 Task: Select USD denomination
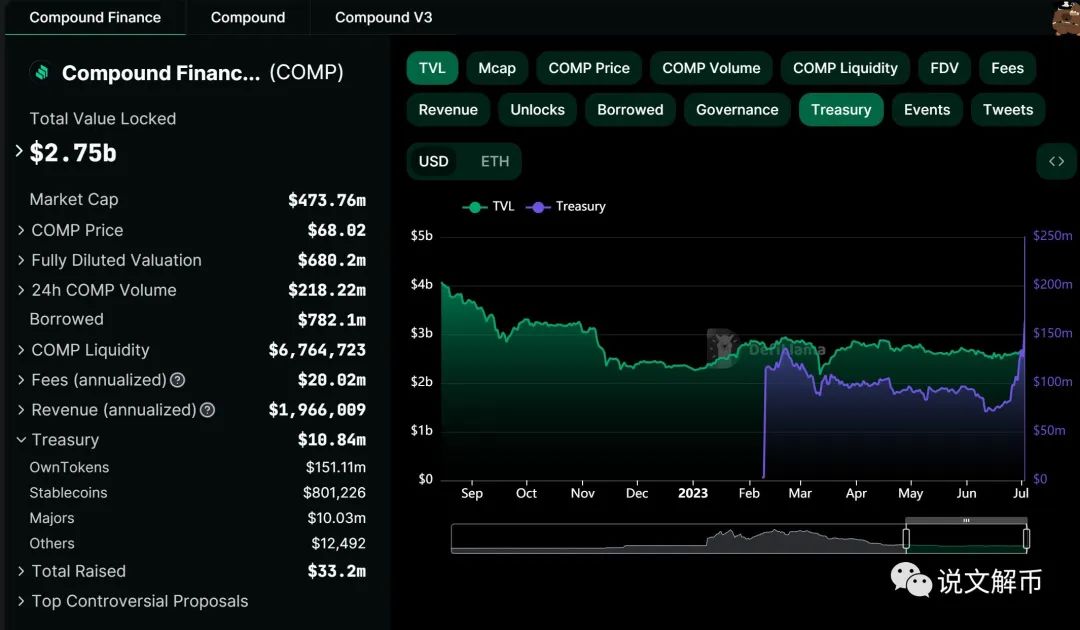(x=434, y=162)
